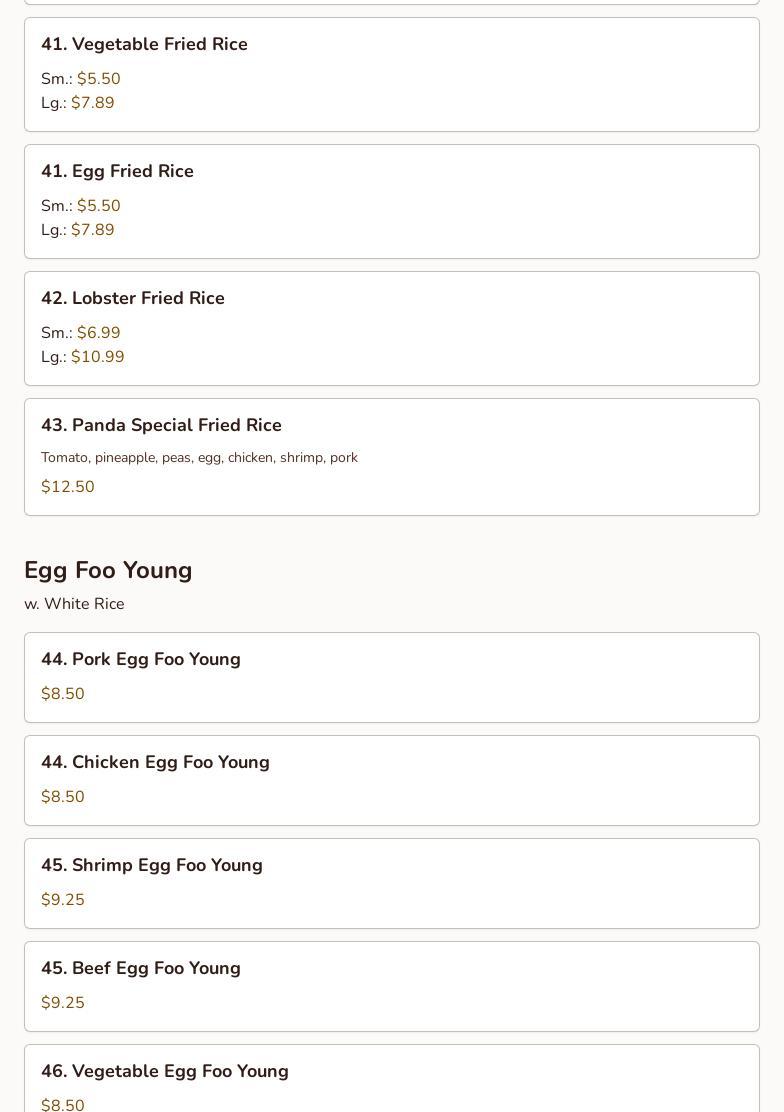784x1112 pixels.
Task: Pick the small Vegetable Fried Rice price
Action: [98, 79]
